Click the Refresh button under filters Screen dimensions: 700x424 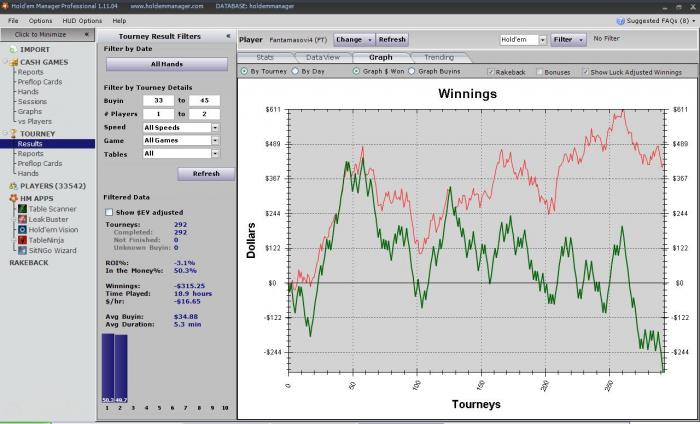click(x=206, y=174)
